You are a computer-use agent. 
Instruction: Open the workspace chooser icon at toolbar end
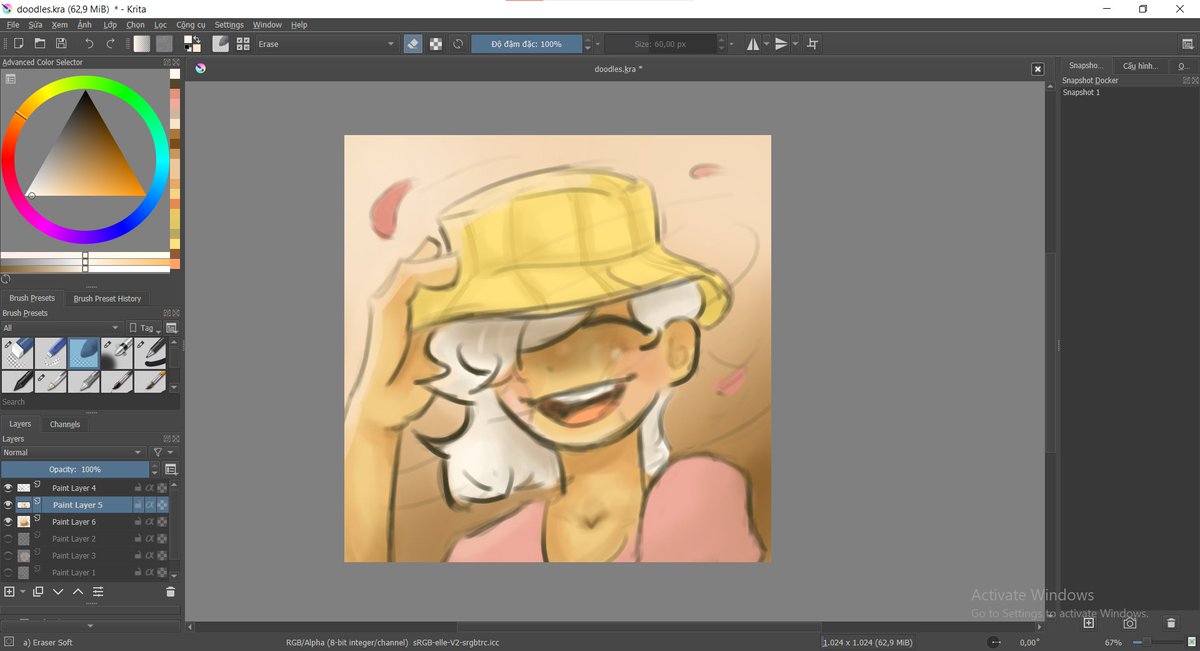click(1190, 44)
